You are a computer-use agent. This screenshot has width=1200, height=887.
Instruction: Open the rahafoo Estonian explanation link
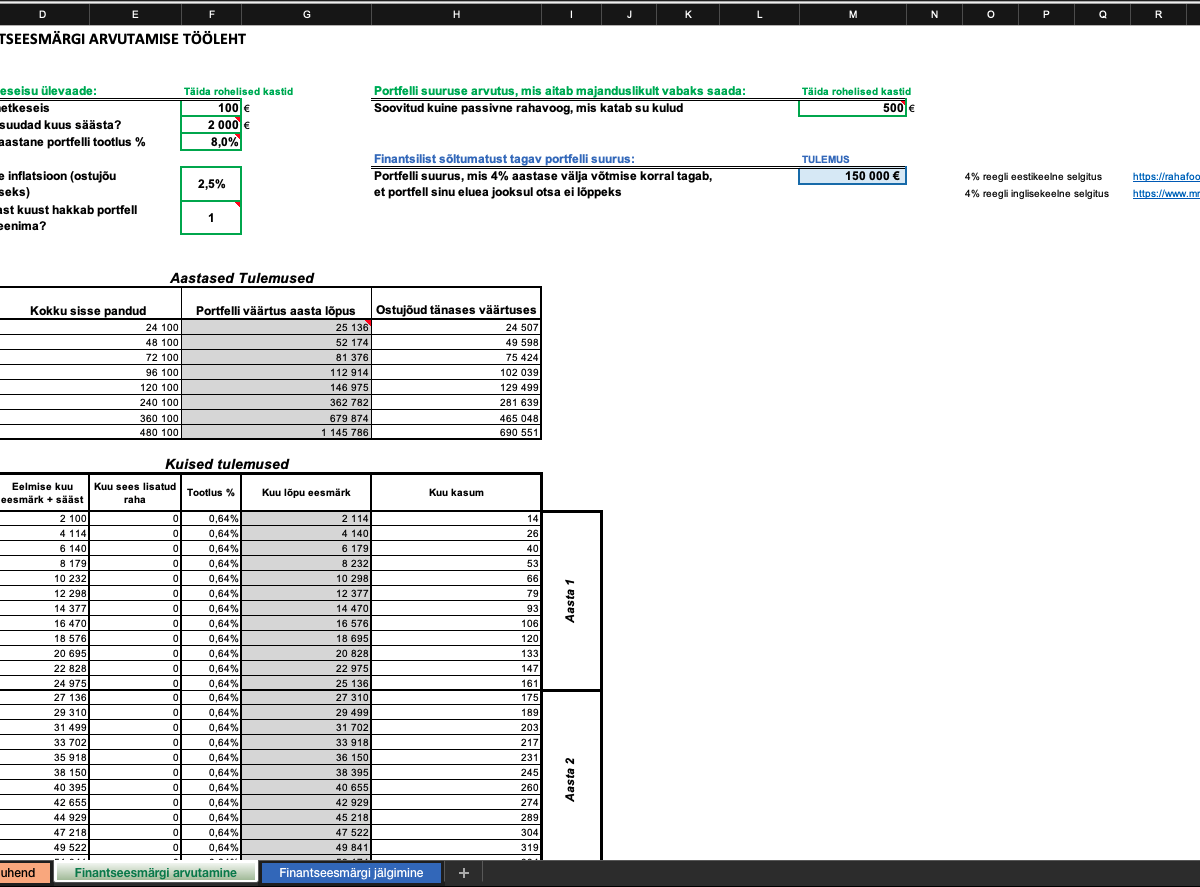click(x=1165, y=177)
